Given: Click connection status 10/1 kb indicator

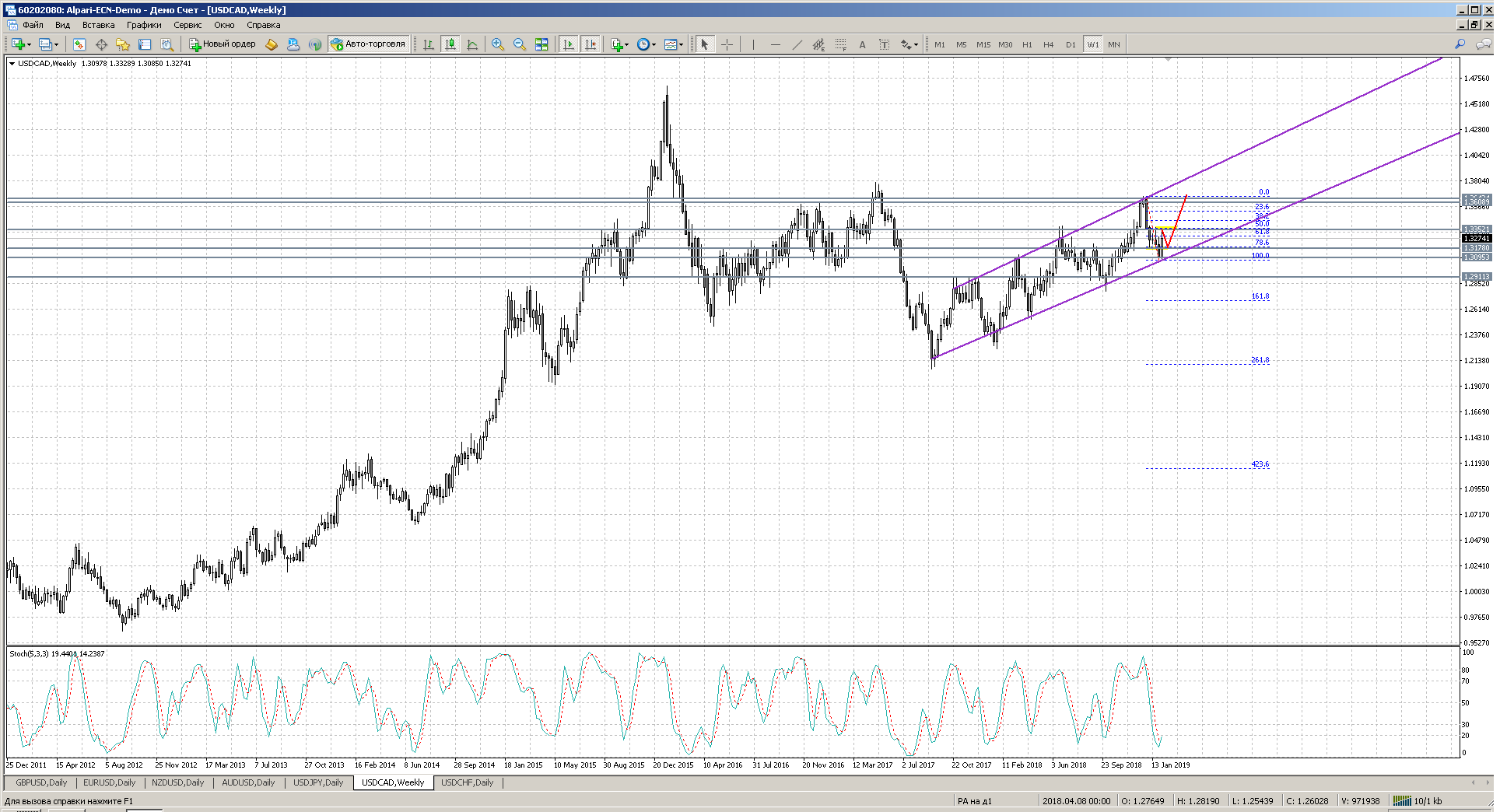Looking at the screenshot, I should pyautogui.click(x=1418, y=801).
